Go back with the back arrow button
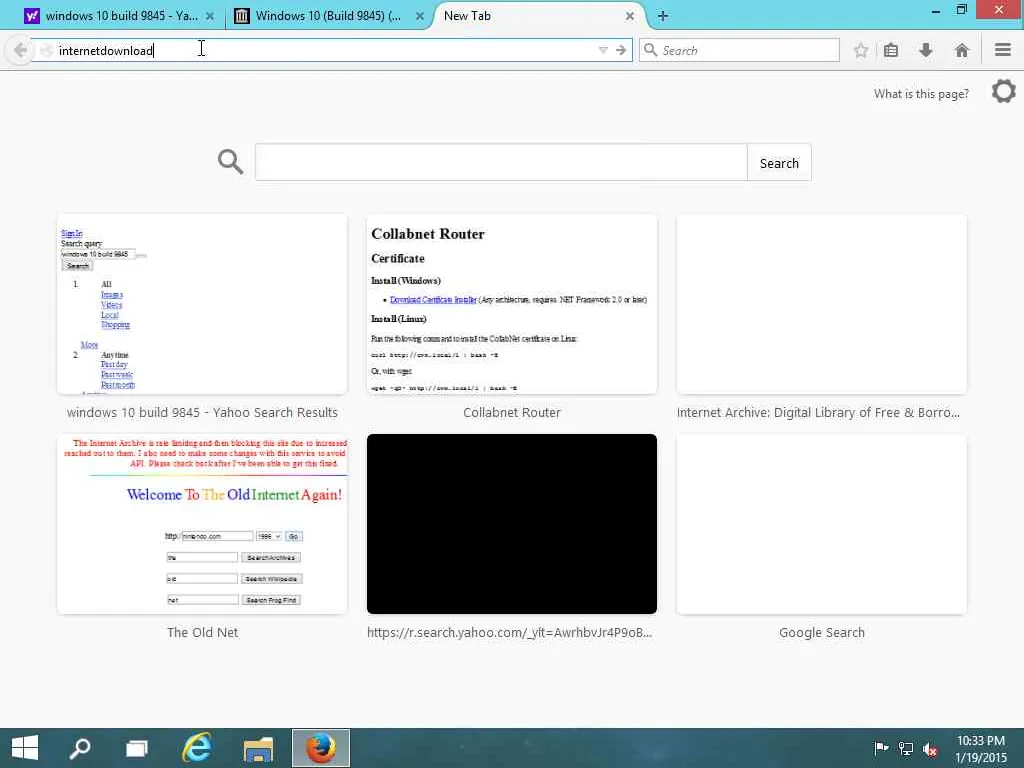 click(20, 50)
